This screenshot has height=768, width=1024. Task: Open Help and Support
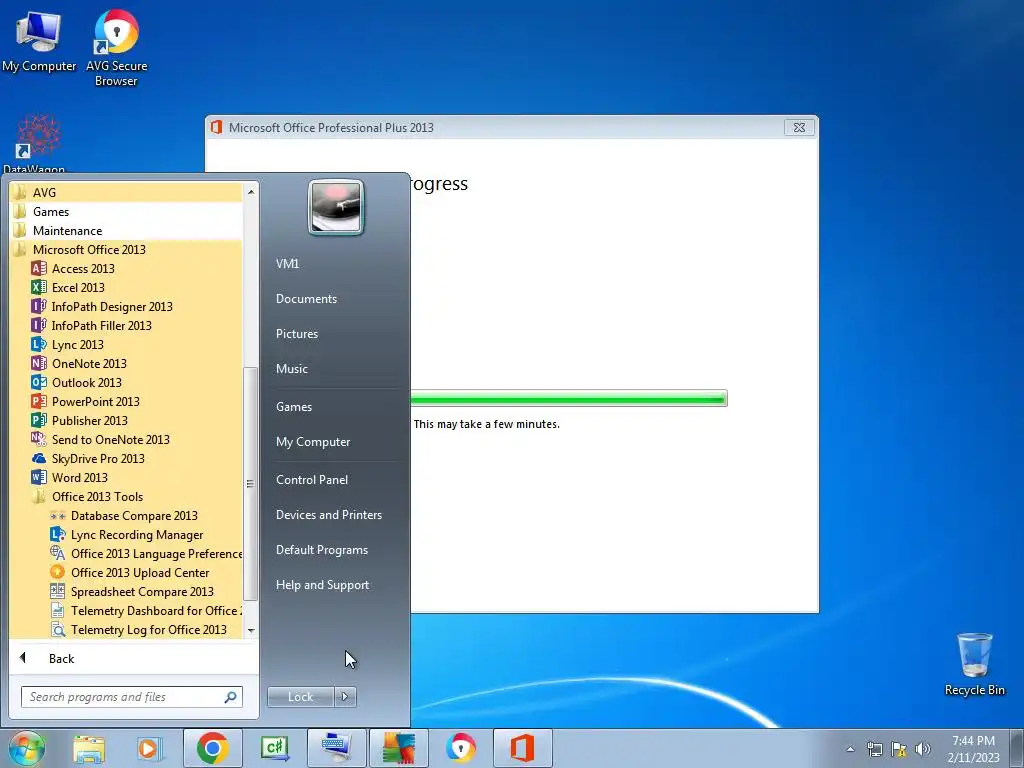coord(322,585)
